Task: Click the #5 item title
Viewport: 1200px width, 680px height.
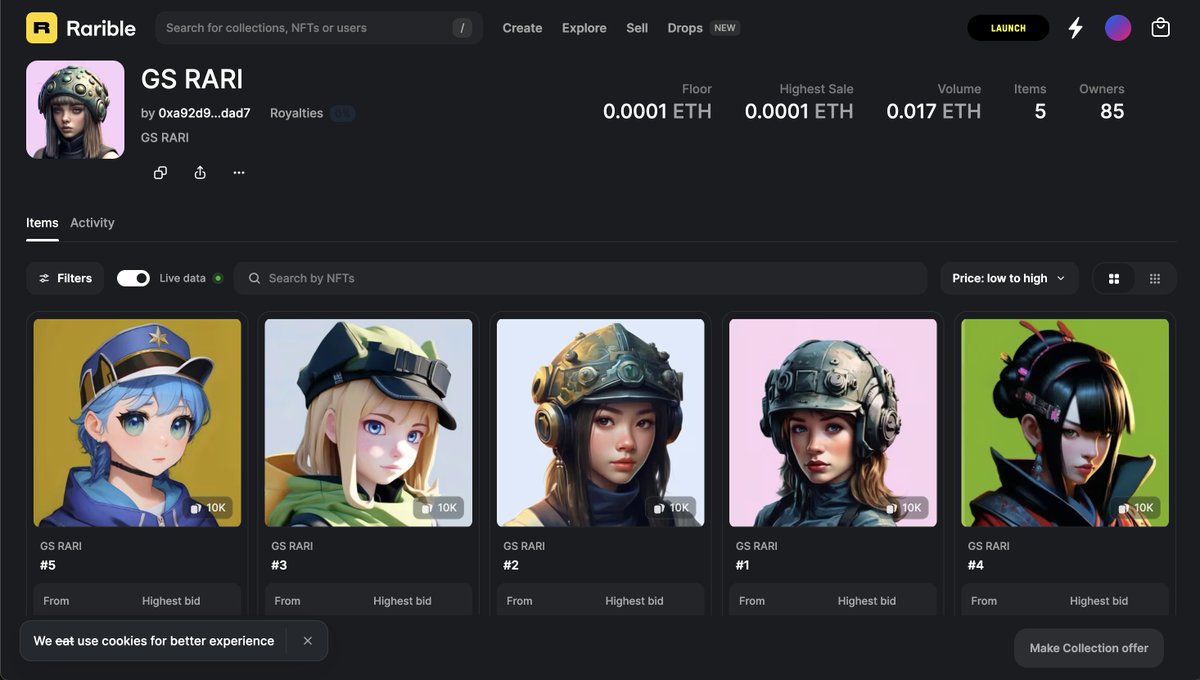Action: tap(48, 565)
